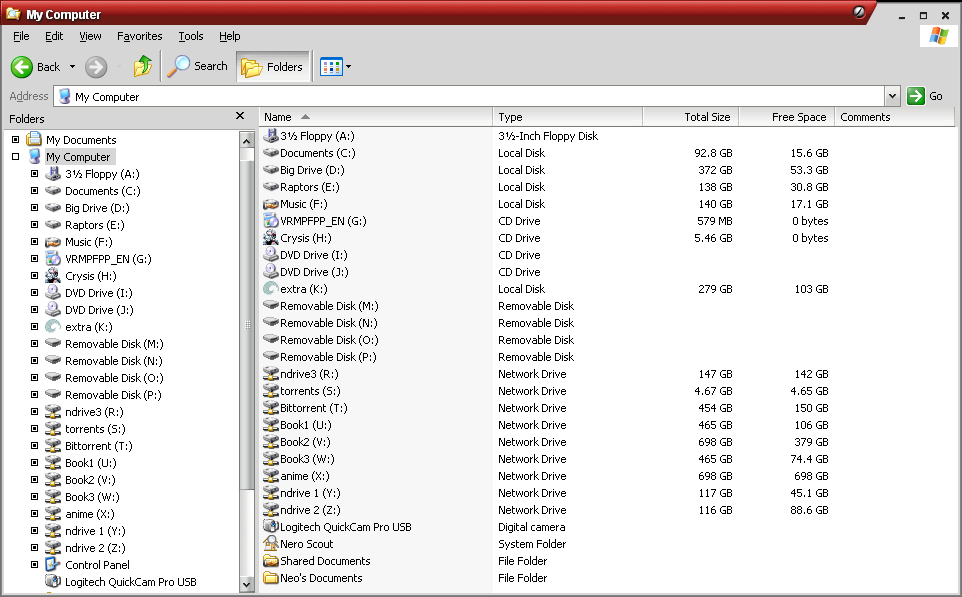Select Music (F:) drive icon in list
The width and height of the screenshot is (962, 597).
pos(271,204)
